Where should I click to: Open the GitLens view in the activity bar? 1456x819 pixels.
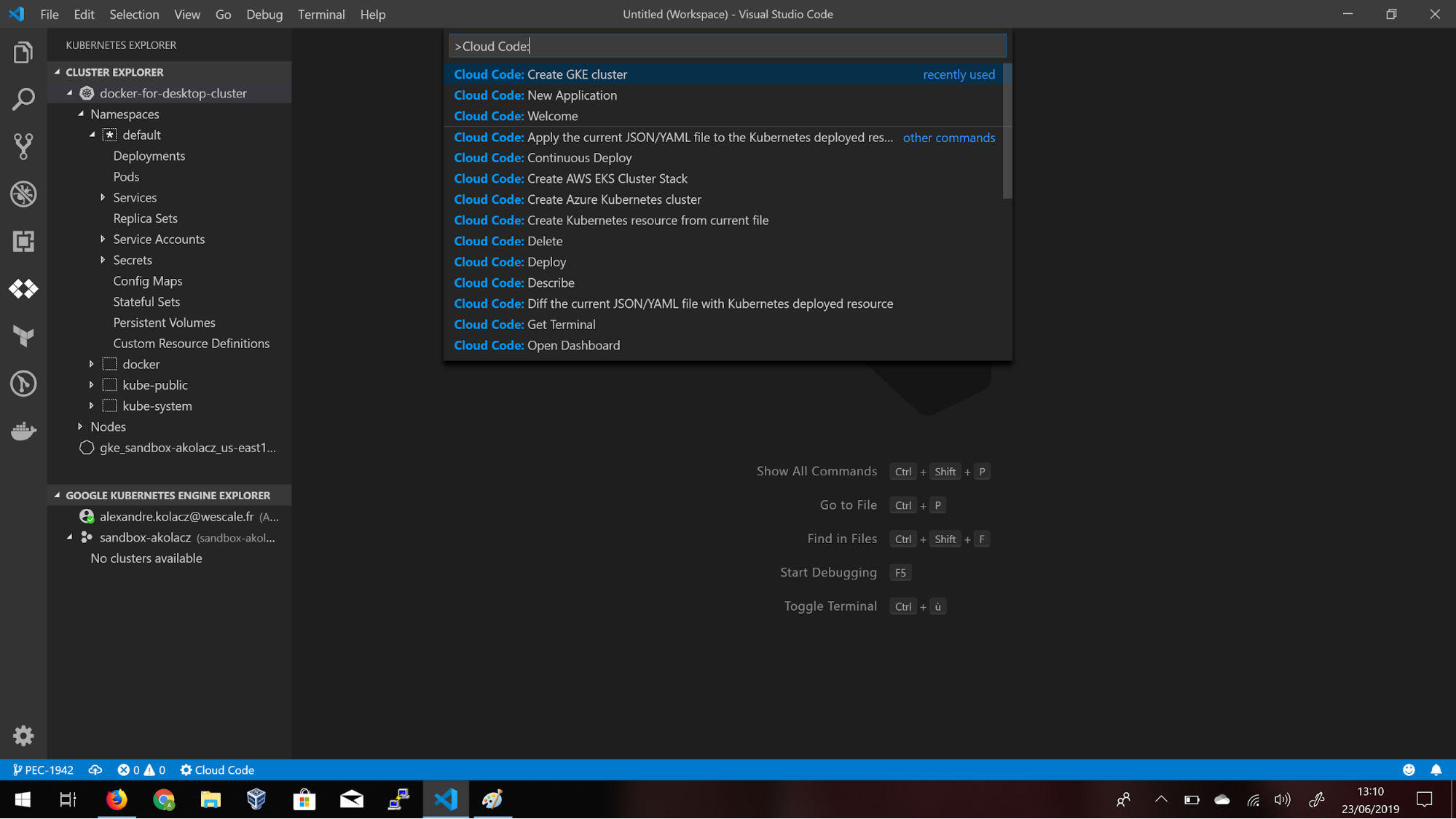pyautogui.click(x=23, y=384)
